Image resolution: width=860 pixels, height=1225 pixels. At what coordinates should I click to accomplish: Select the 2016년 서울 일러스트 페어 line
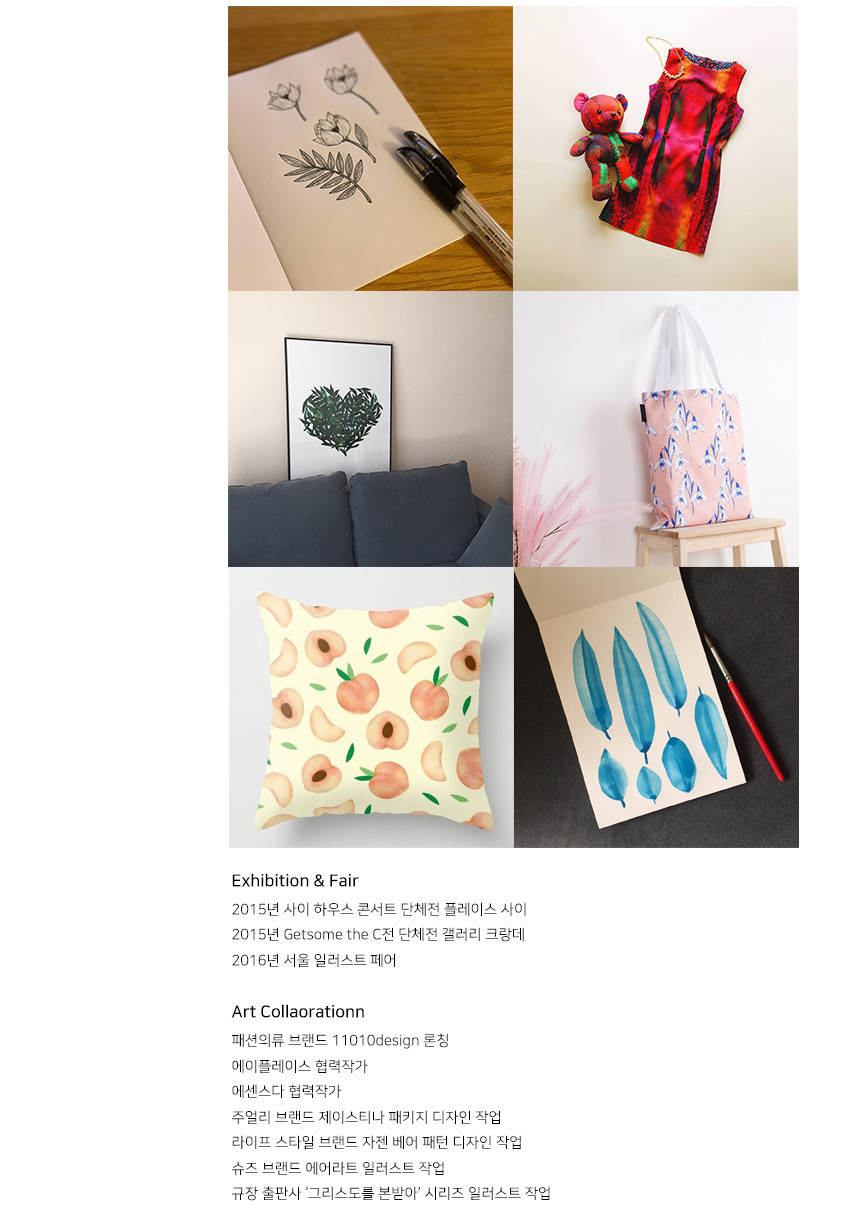tap(314, 961)
